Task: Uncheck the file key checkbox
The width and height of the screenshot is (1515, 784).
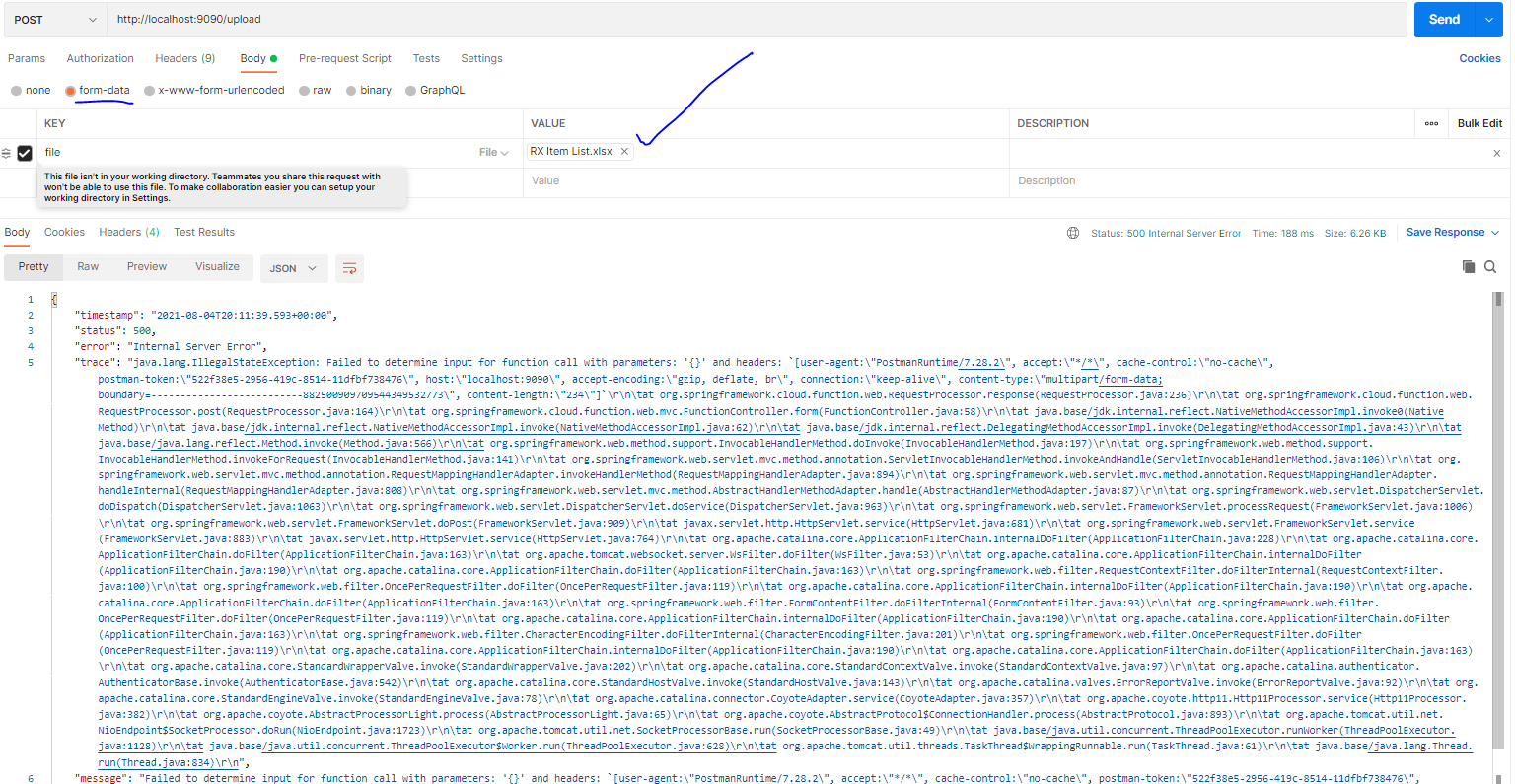Action: [x=25, y=153]
